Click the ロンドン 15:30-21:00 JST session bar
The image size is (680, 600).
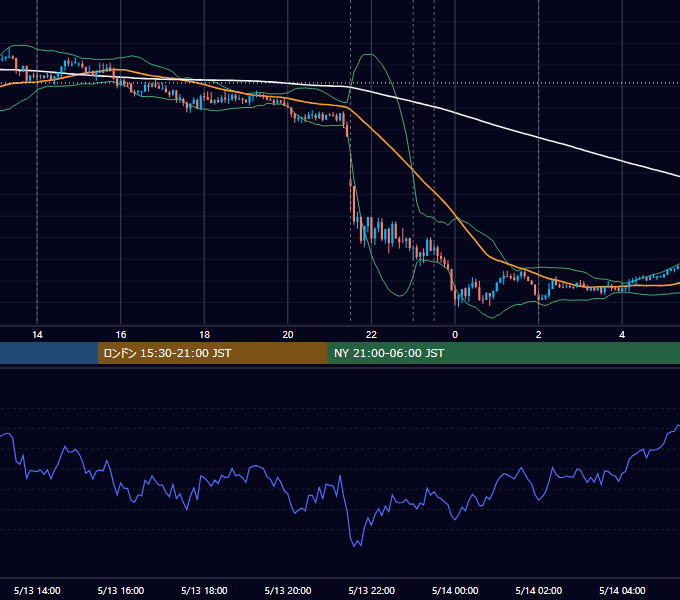pos(212,353)
